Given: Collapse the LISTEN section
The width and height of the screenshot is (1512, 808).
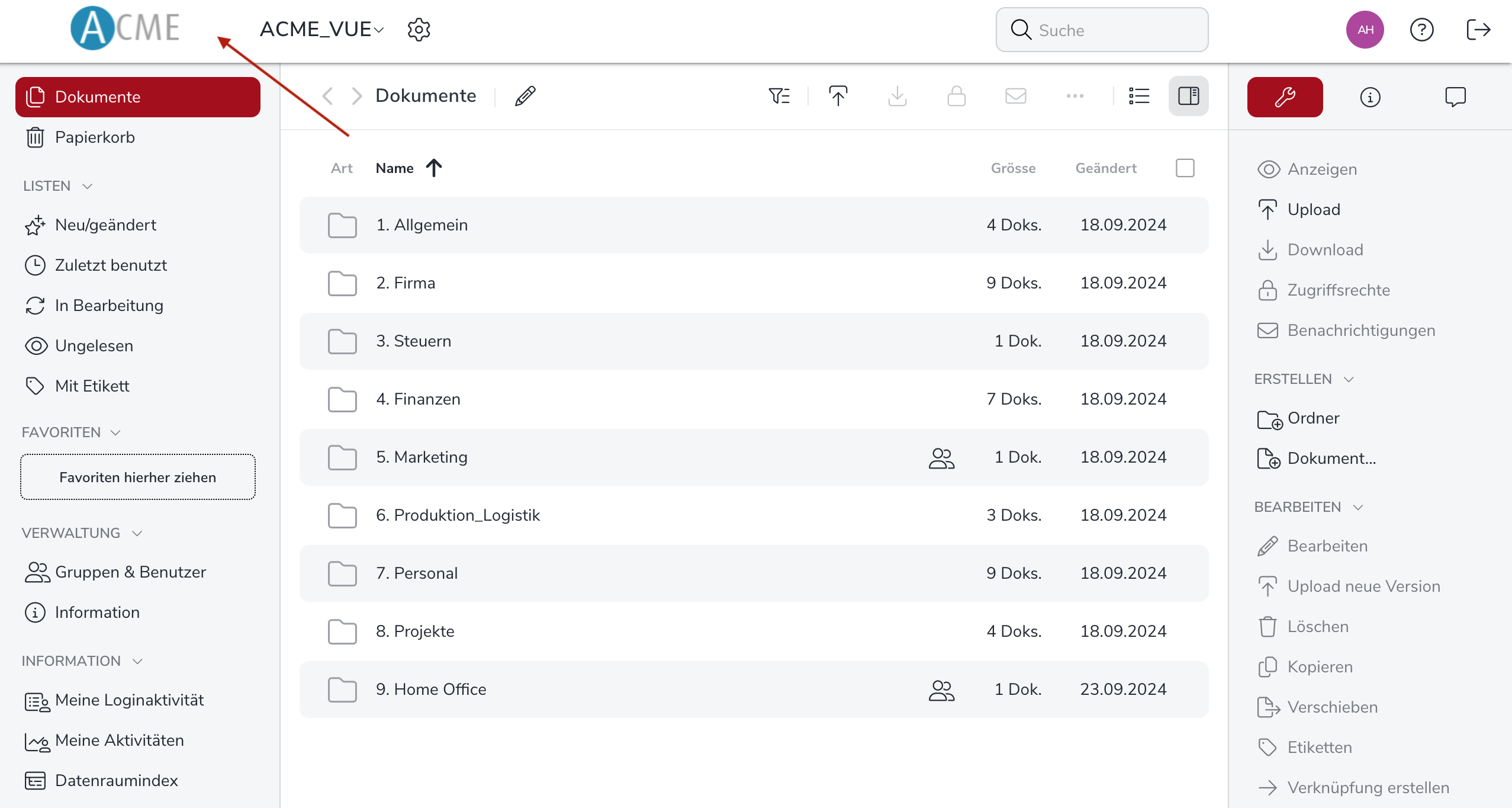Looking at the screenshot, I should click(88, 186).
